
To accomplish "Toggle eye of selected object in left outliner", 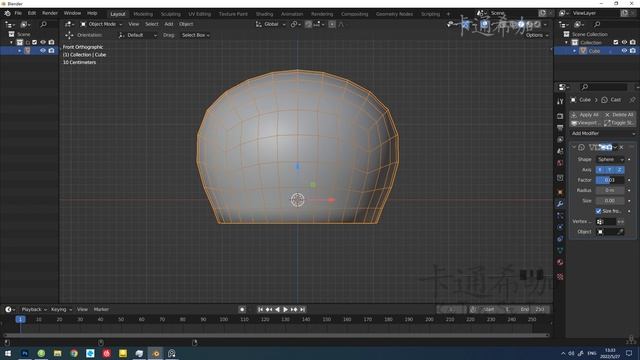I will tap(43, 51).
